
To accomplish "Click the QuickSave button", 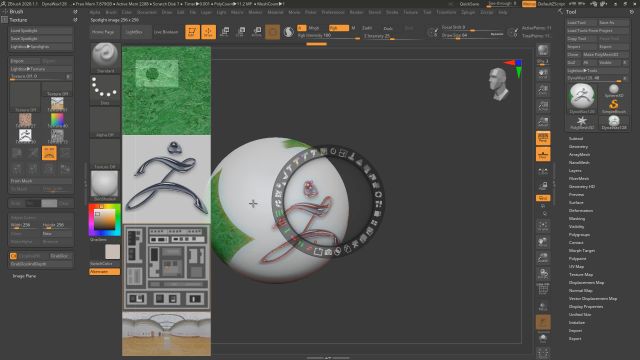I will (x=469, y=4).
